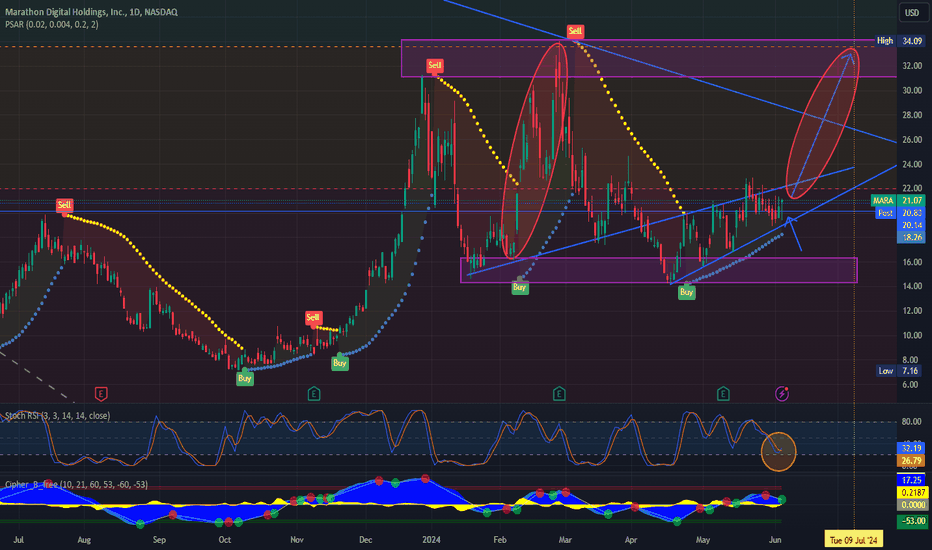Click the MARA 21.07 last price tag
Screen dimensions: 932x550
point(898,200)
